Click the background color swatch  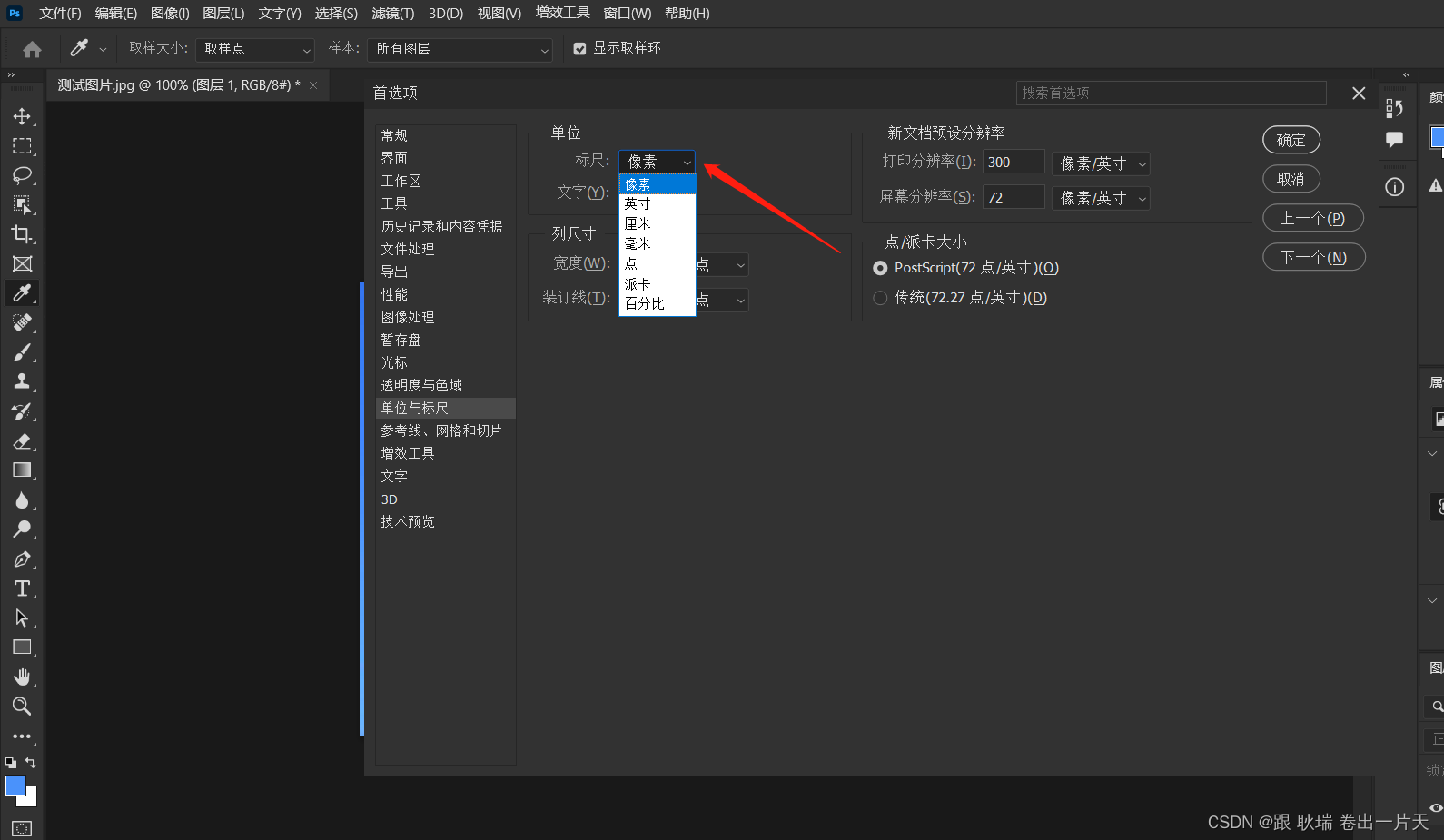[31, 800]
